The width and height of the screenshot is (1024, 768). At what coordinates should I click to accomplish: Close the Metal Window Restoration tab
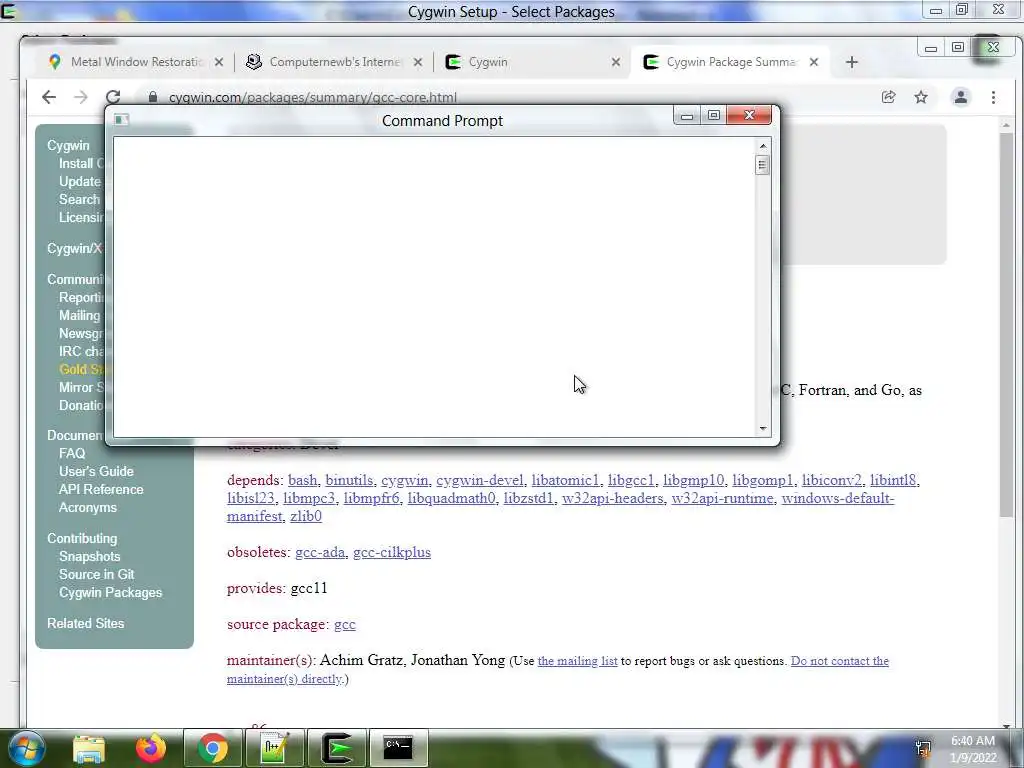219,62
